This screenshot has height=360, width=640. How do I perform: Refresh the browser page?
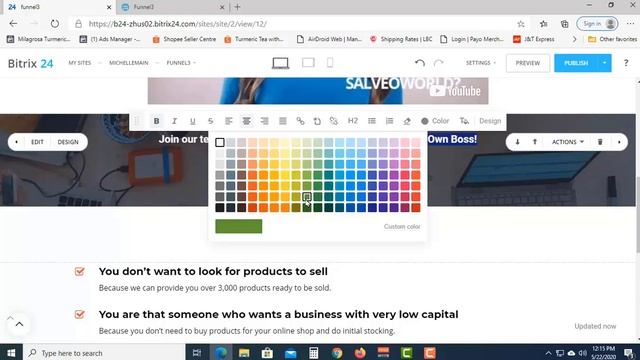click(x=55, y=24)
